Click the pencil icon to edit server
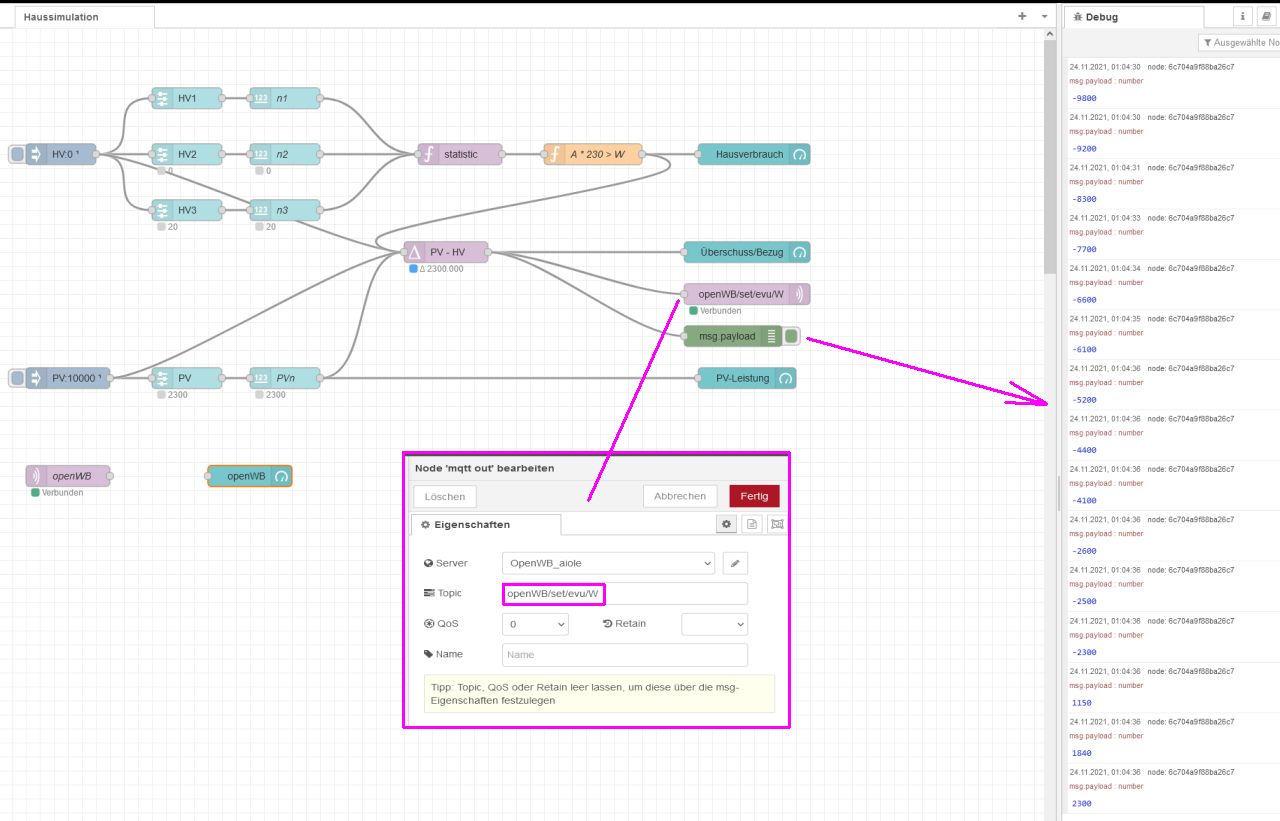 click(x=735, y=563)
